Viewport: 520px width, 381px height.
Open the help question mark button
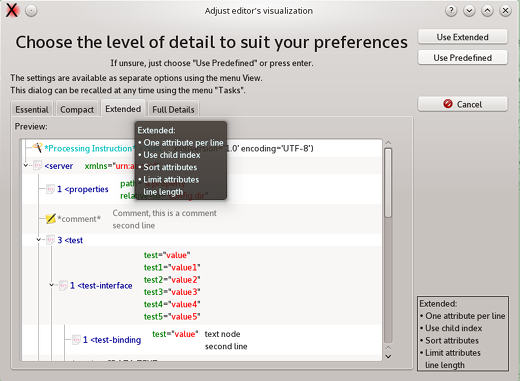451,11
